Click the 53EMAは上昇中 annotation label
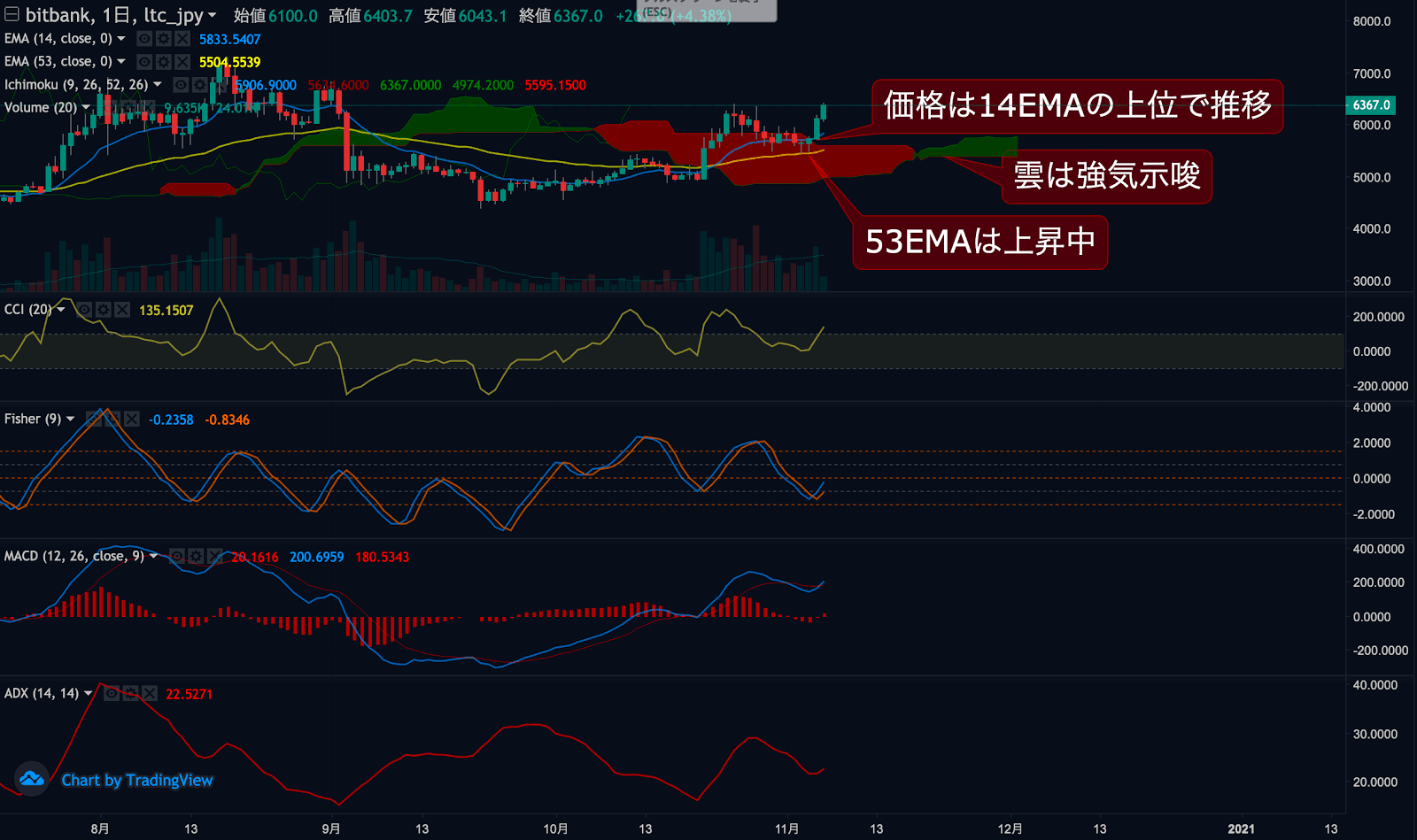Screen dimensions: 1417x840 980,242
